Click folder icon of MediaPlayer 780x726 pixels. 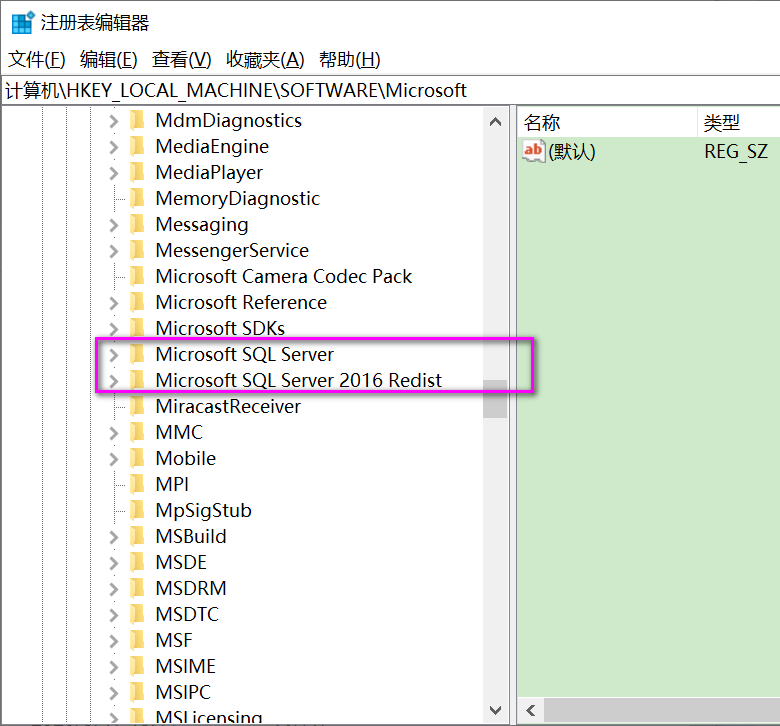click(137, 172)
